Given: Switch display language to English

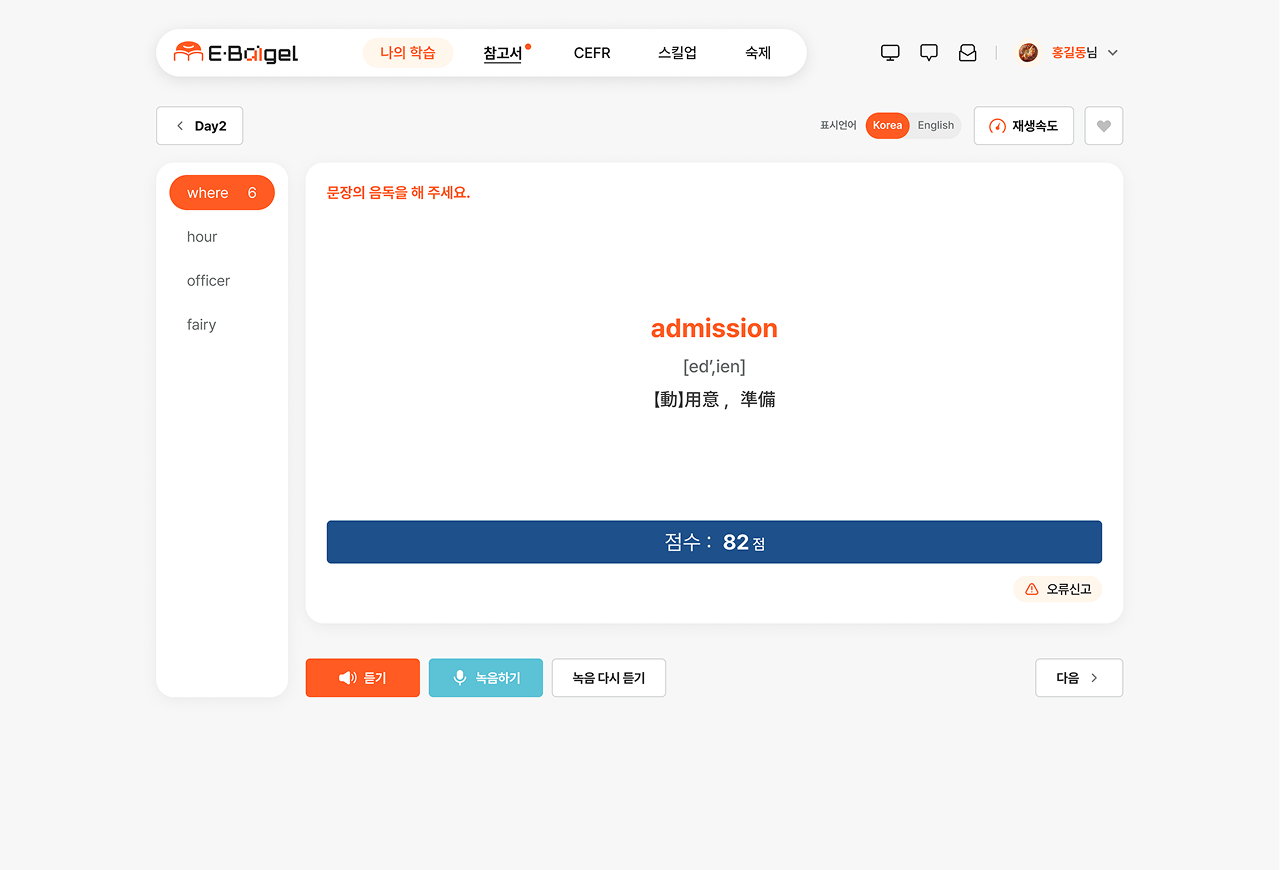Looking at the screenshot, I should [936, 126].
